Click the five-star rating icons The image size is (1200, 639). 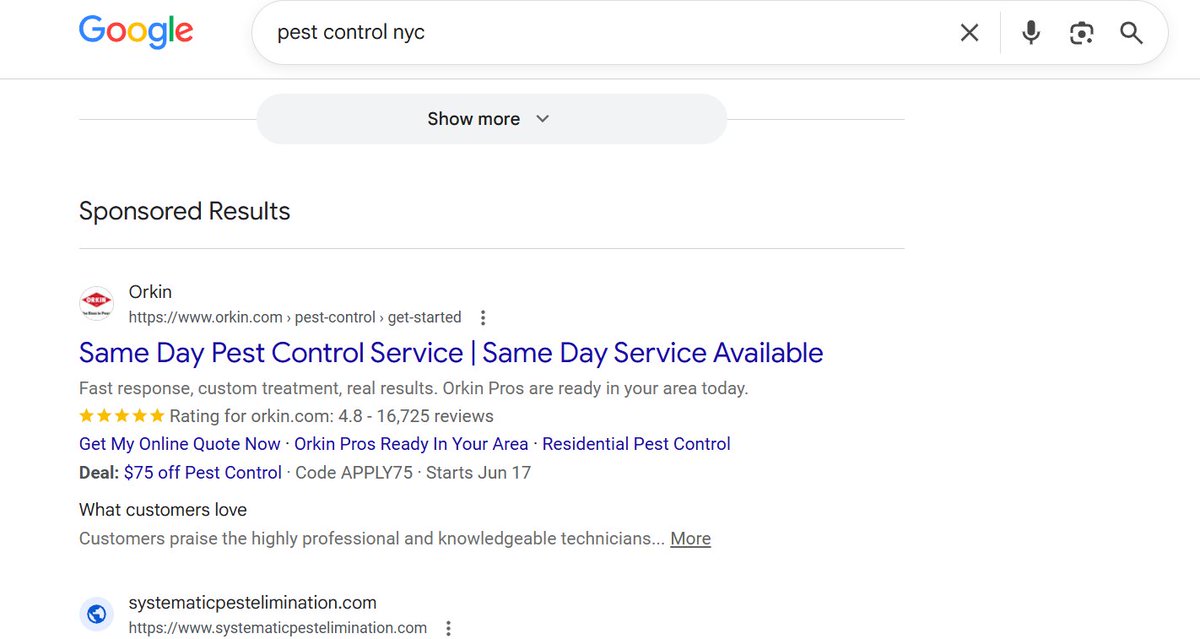tap(122, 416)
